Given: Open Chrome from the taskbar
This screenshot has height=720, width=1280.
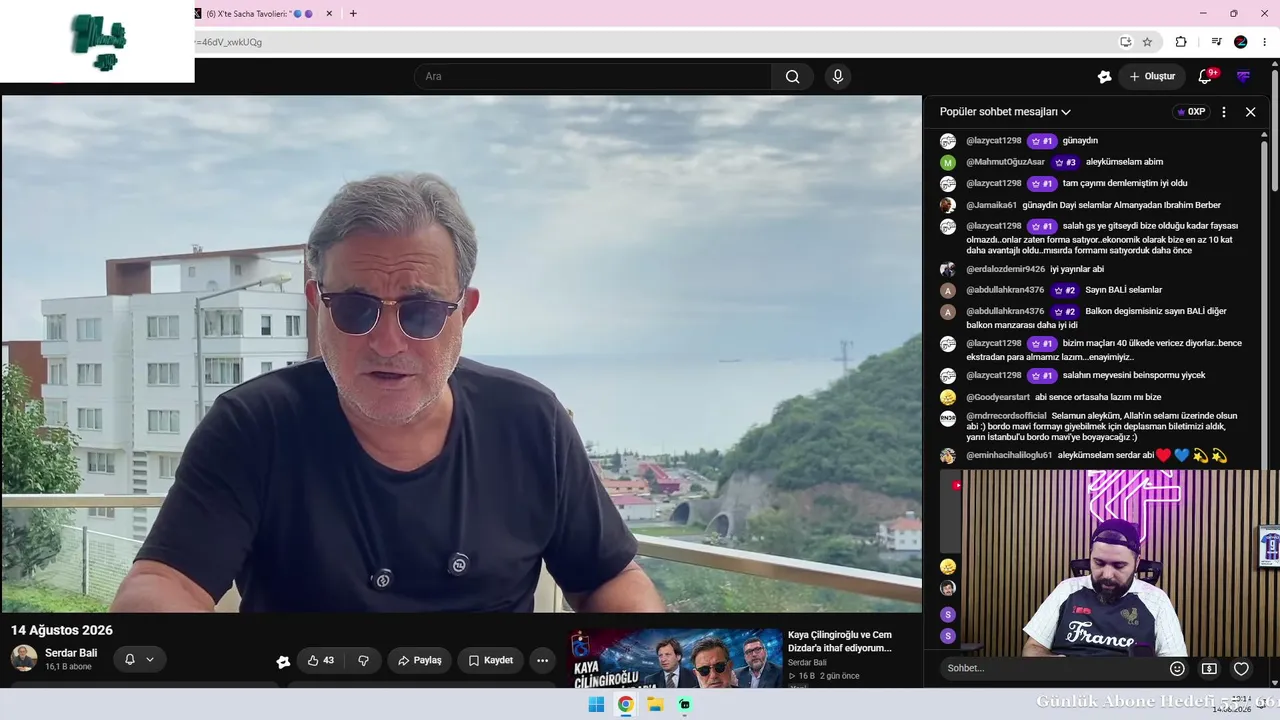Looking at the screenshot, I should [x=625, y=704].
